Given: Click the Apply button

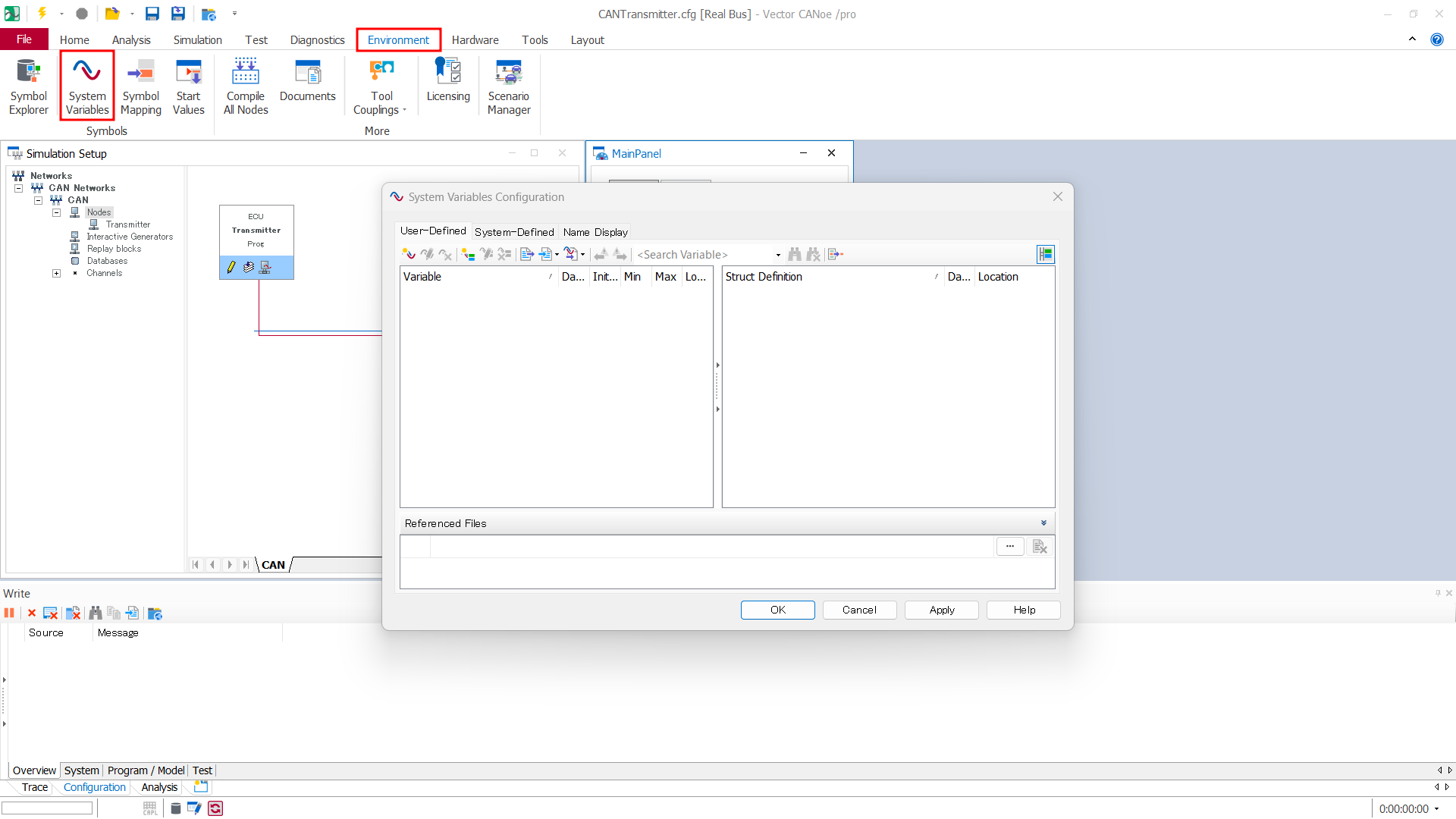Looking at the screenshot, I should [942, 610].
